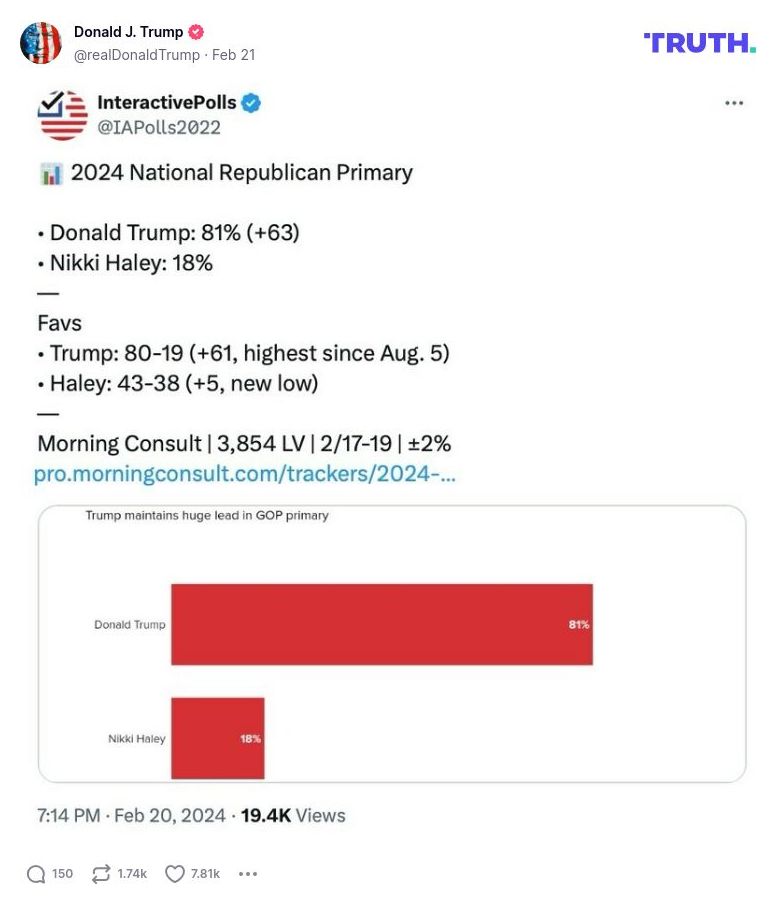Click InteractivePolls' blue verification checkmark
The width and height of the screenshot is (777, 904).
point(250,102)
